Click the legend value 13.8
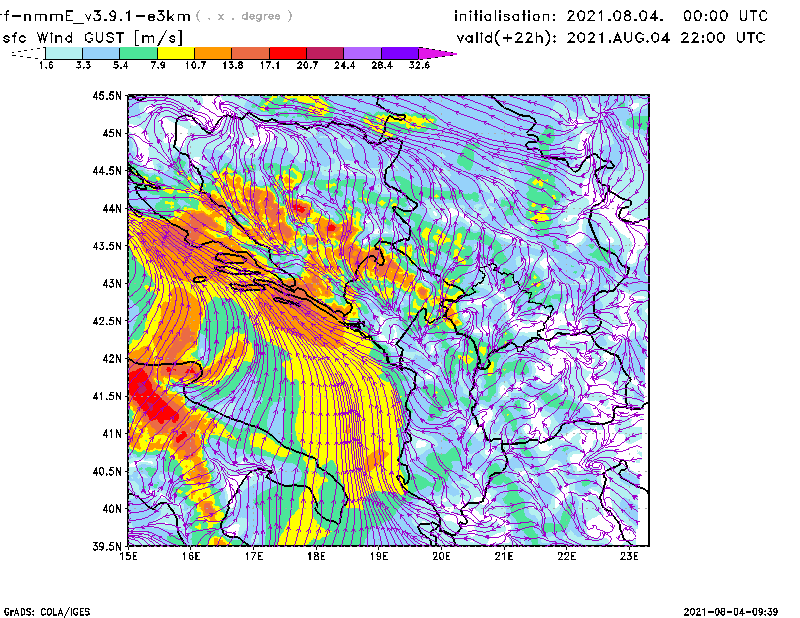This screenshot has height=618, width=800. pos(233,65)
